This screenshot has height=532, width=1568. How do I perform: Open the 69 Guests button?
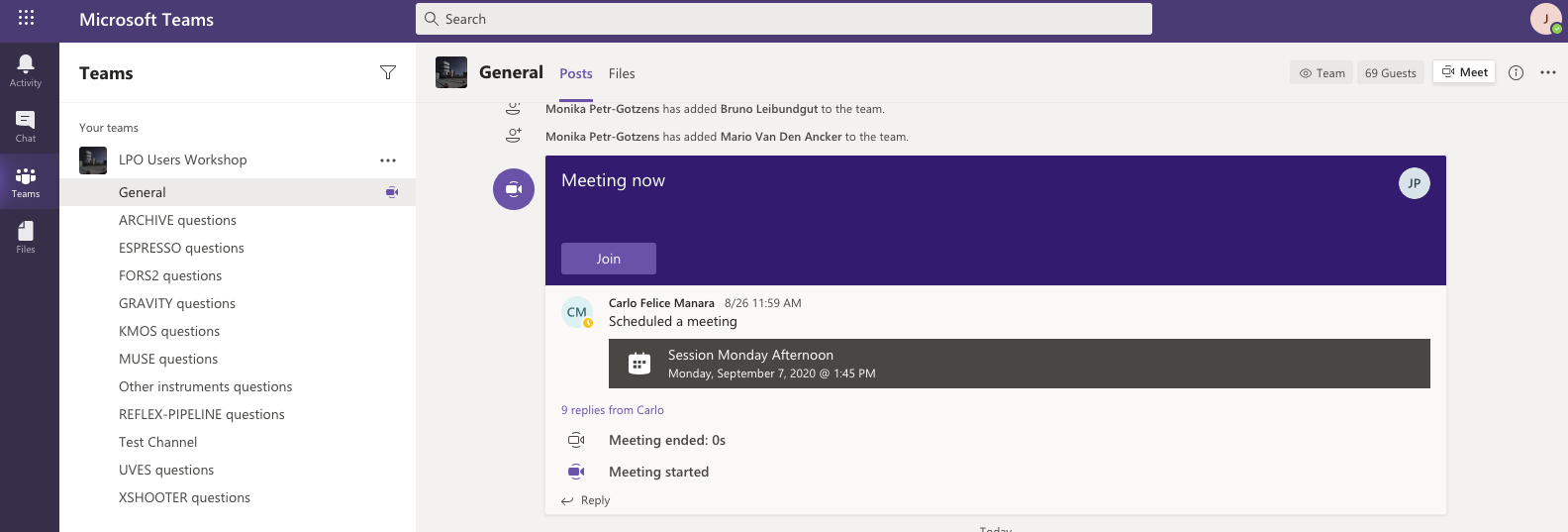[1391, 72]
